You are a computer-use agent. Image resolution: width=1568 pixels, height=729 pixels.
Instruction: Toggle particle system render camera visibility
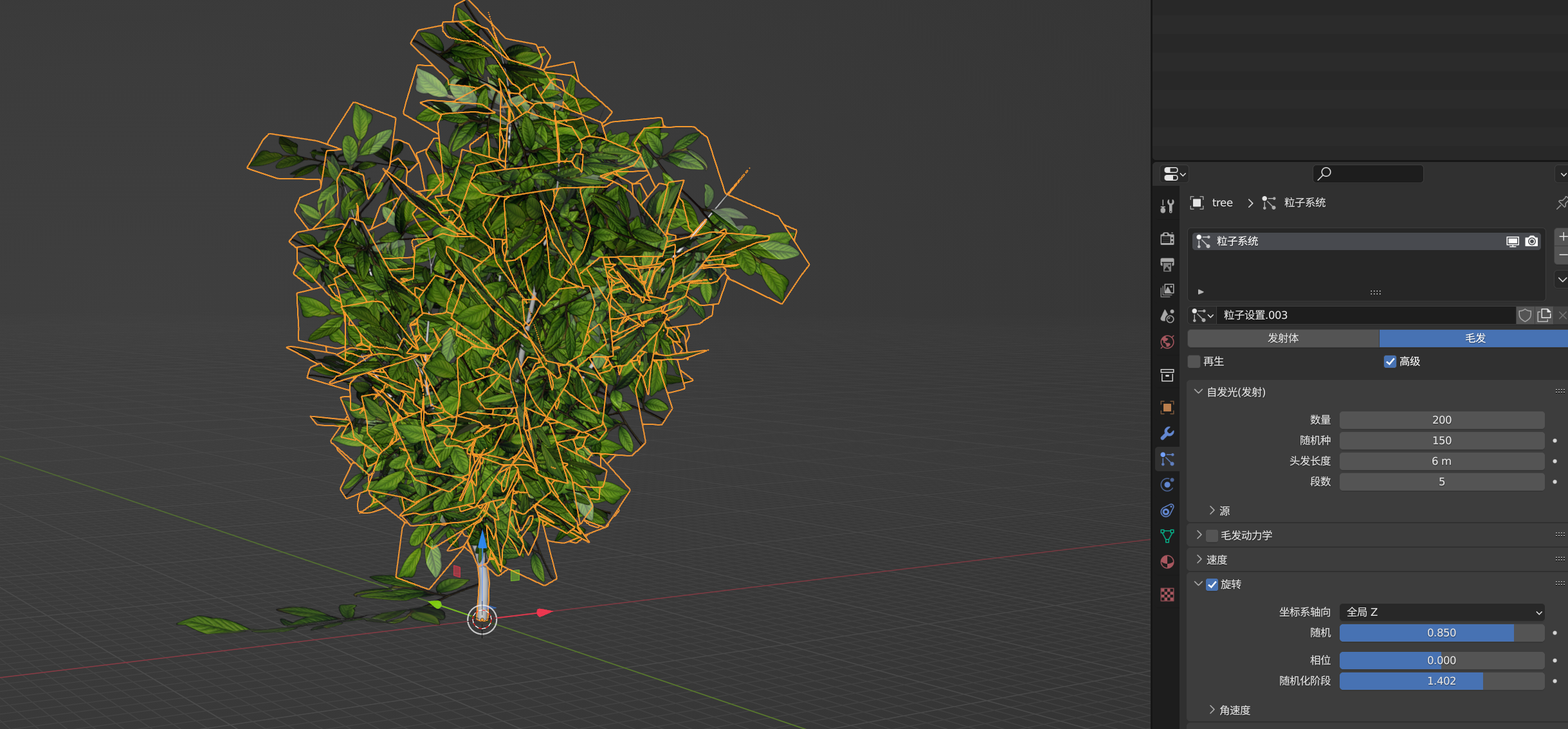click(x=1531, y=241)
